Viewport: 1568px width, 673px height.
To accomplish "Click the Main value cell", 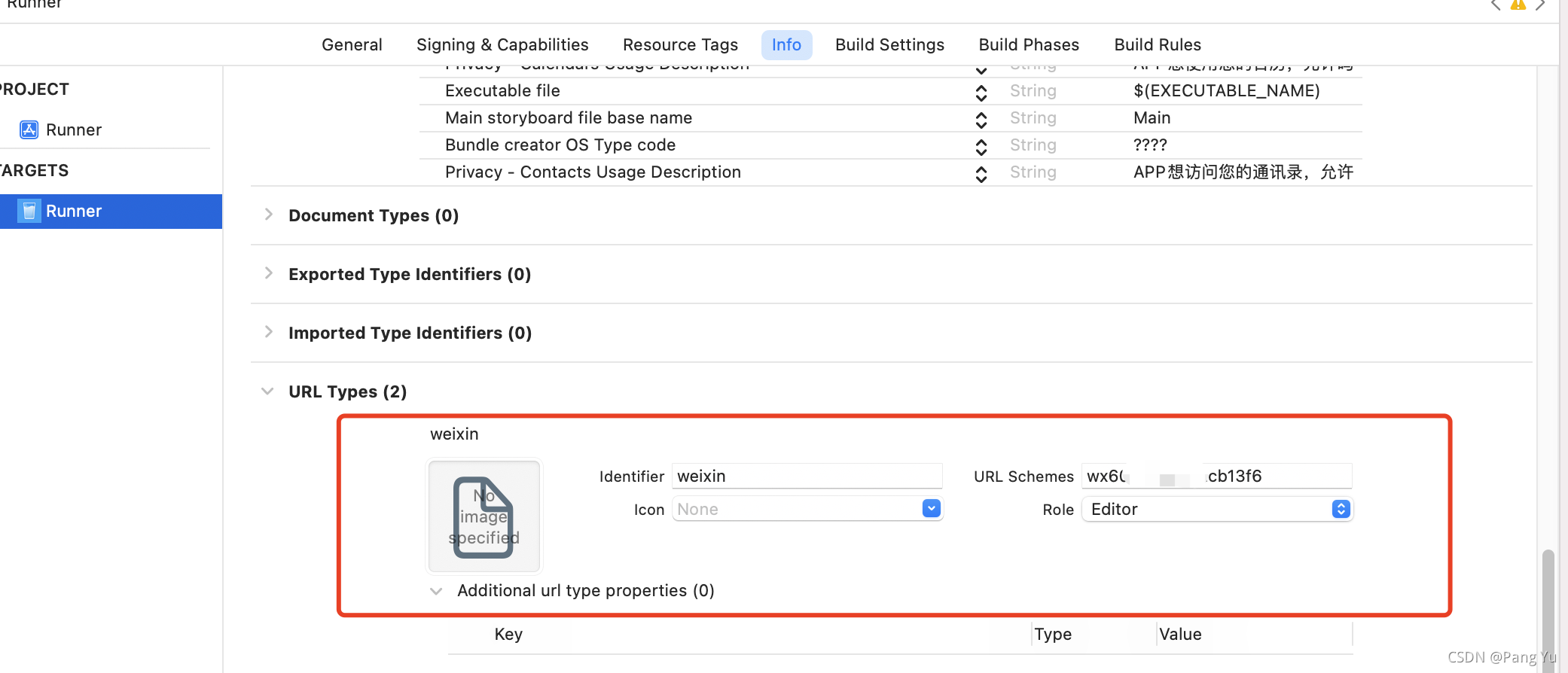I will pyautogui.click(x=1152, y=118).
